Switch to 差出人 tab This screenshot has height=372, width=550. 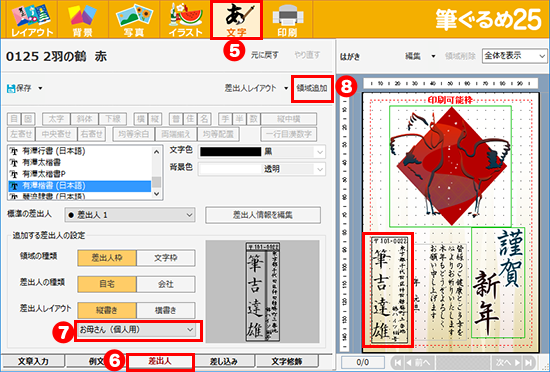(160, 361)
